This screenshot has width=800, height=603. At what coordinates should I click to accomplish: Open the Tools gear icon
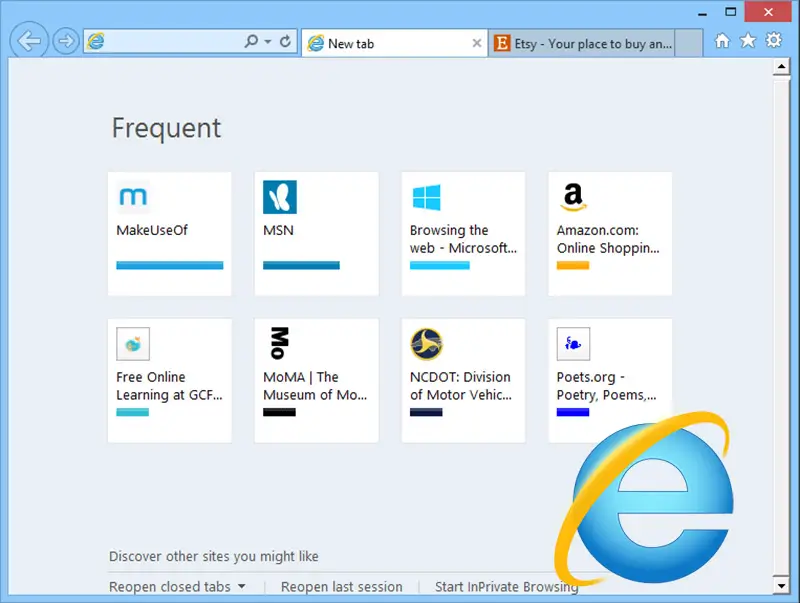773,40
